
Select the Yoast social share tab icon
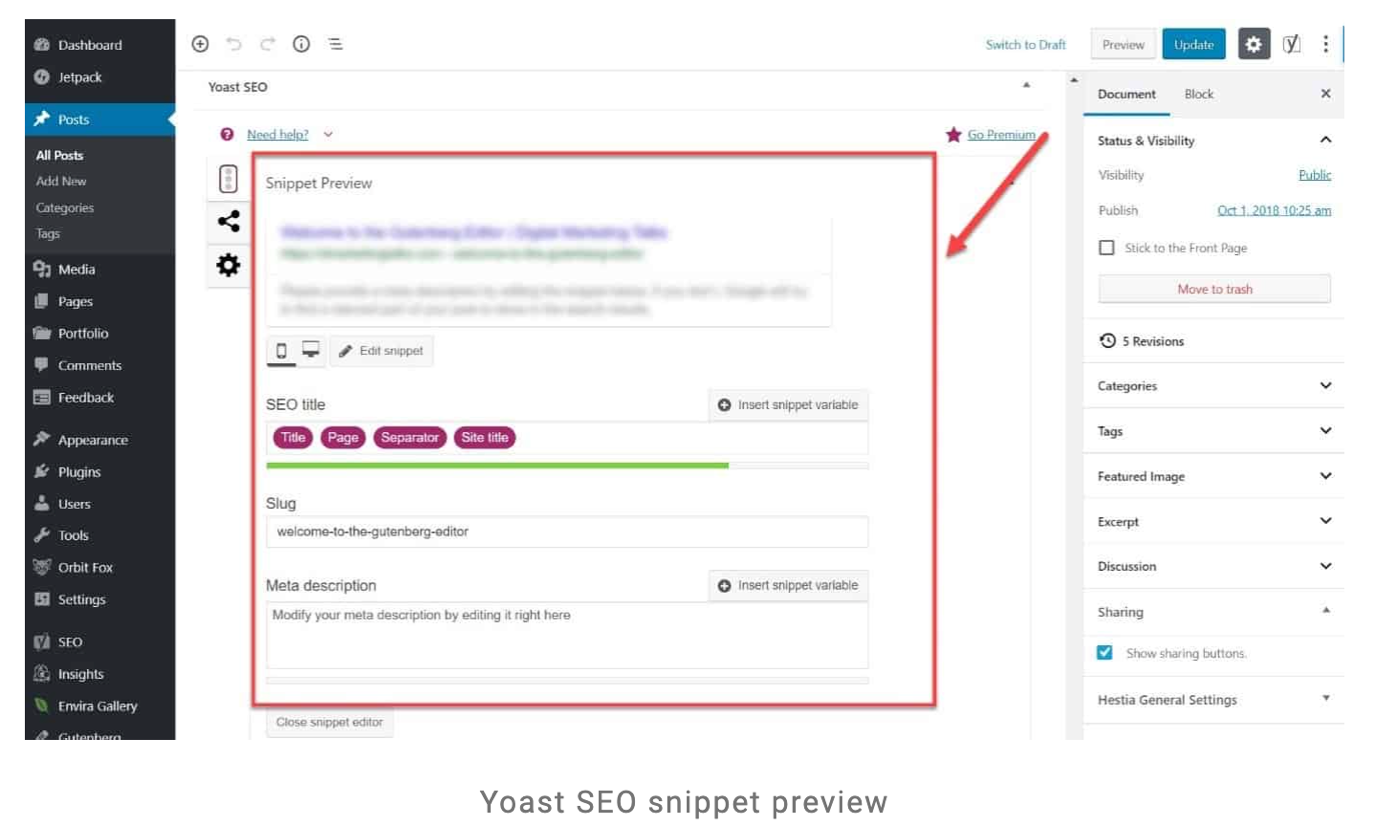click(228, 222)
